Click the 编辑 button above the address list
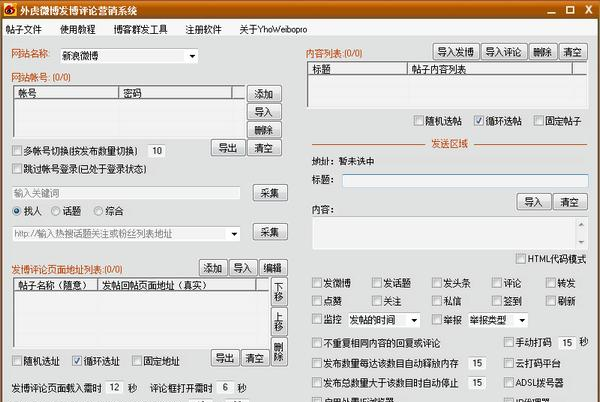The image size is (600, 402). click(272, 268)
